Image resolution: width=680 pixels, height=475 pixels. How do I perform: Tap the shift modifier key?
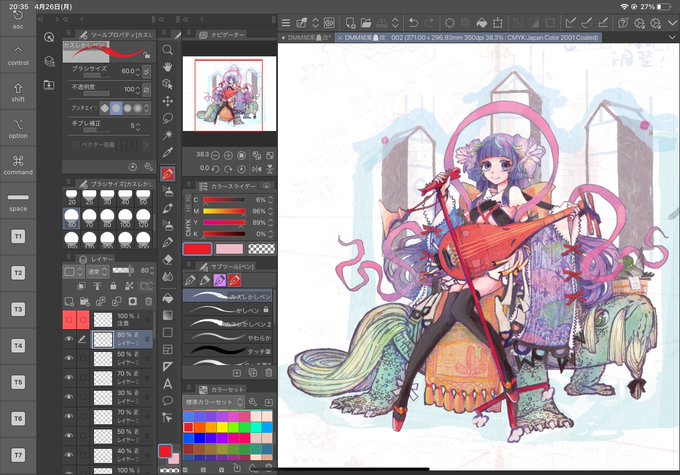pos(18,92)
